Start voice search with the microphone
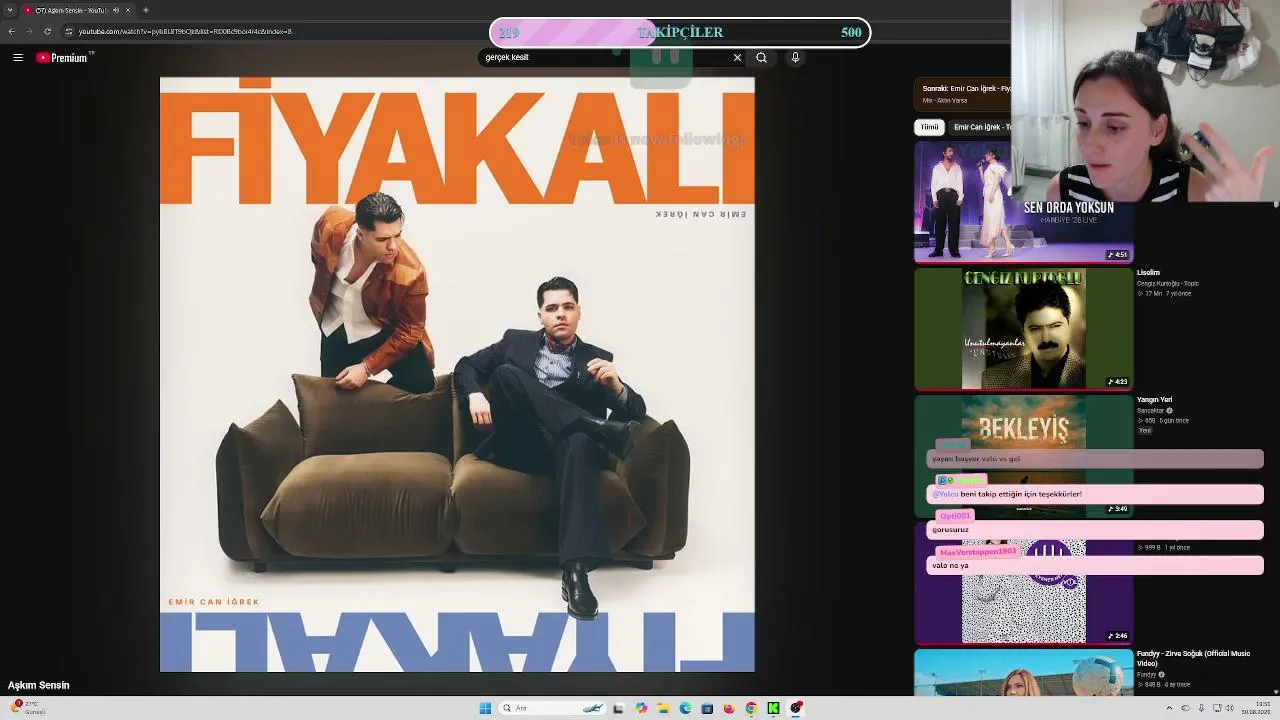The width and height of the screenshot is (1280, 720). pos(795,57)
